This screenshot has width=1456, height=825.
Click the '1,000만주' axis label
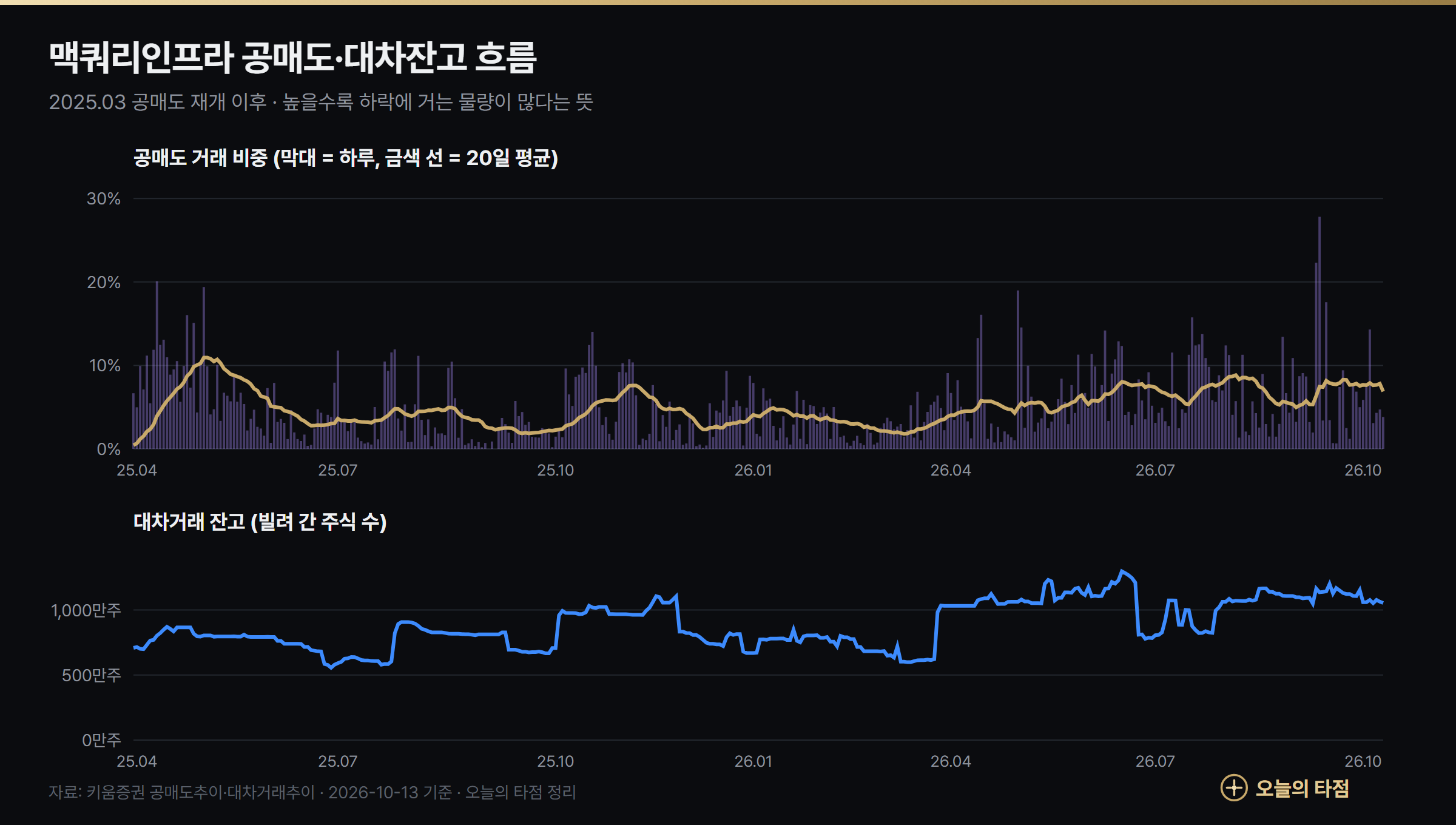tap(86, 610)
